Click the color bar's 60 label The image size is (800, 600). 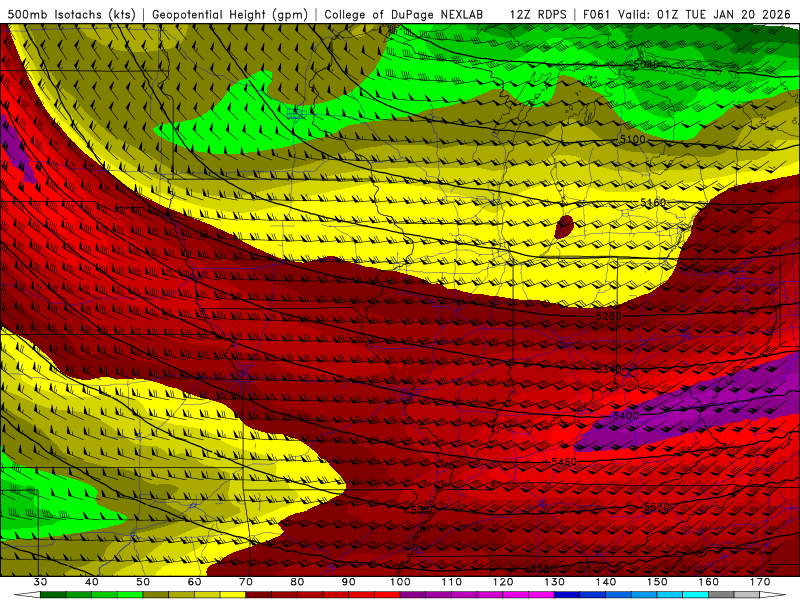click(x=194, y=582)
